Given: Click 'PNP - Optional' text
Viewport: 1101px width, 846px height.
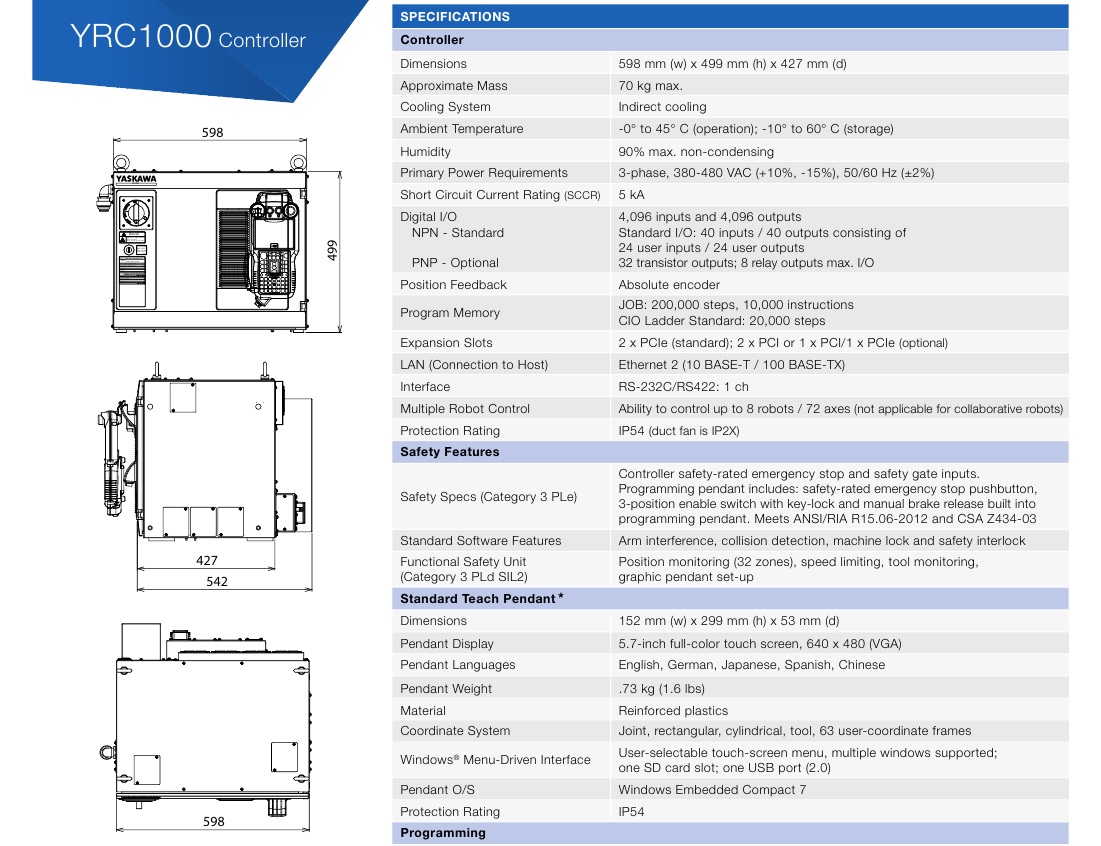Looking at the screenshot, I should pyautogui.click(x=455, y=263).
